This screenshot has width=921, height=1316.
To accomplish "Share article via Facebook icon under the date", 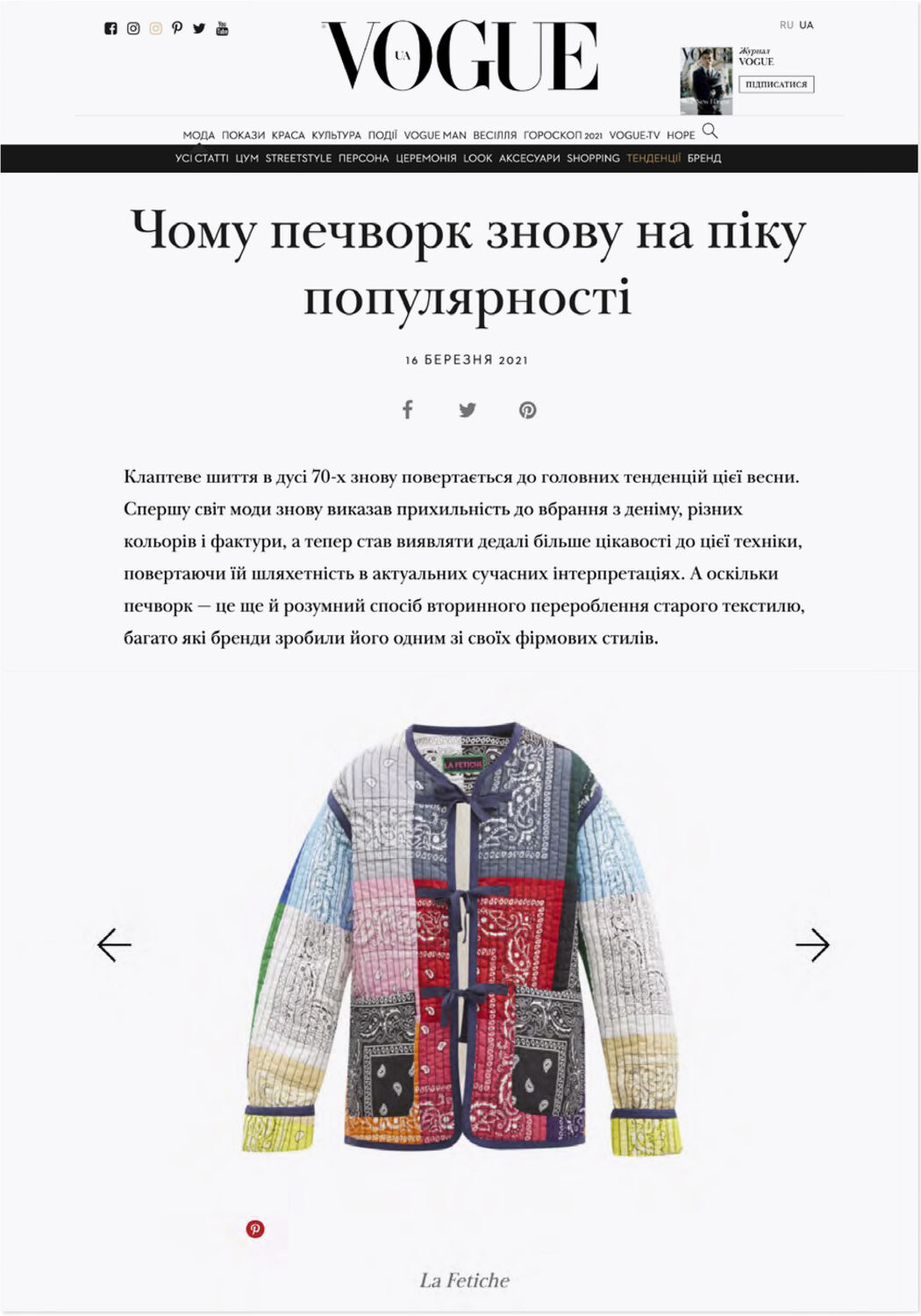I will pos(407,409).
